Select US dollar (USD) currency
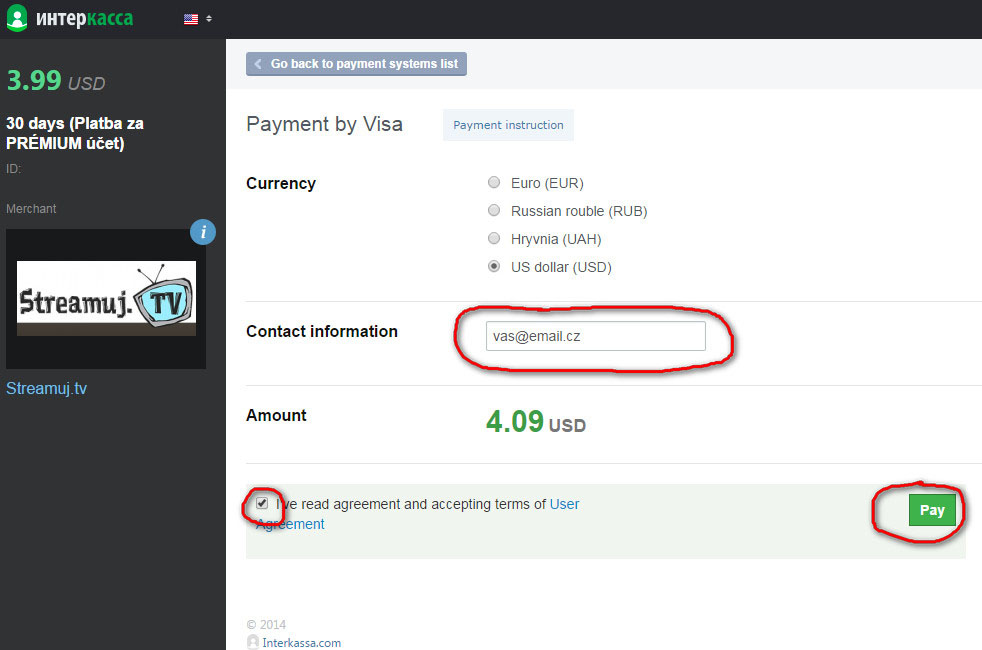The width and height of the screenshot is (982, 650). point(494,266)
